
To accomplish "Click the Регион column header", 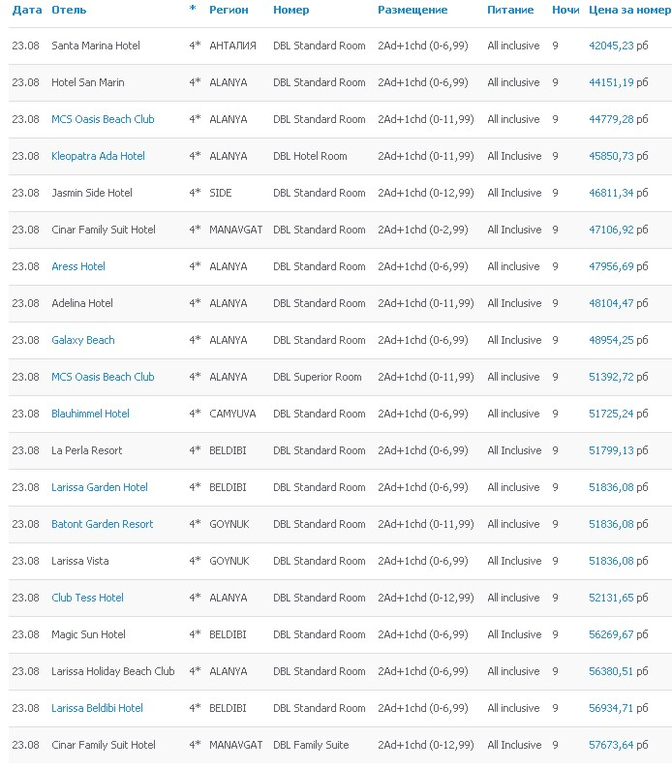I will click(x=229, y=10).
